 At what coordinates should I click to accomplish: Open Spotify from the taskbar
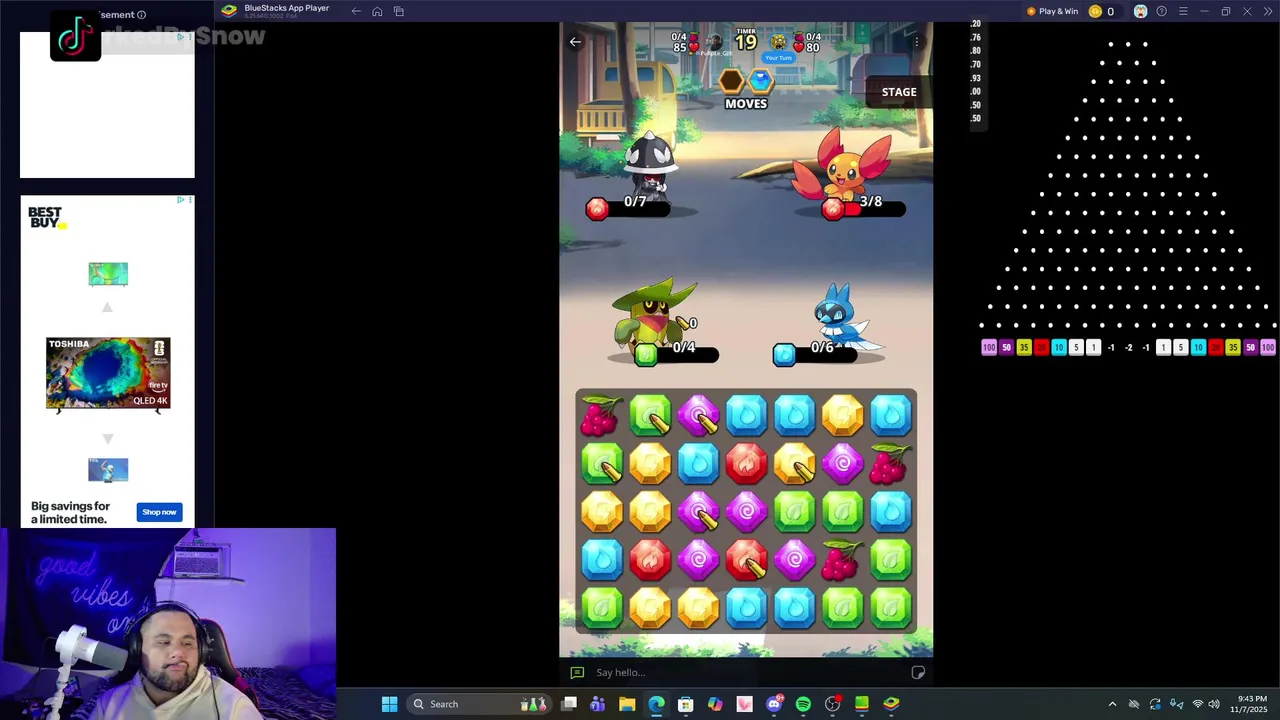803,704
